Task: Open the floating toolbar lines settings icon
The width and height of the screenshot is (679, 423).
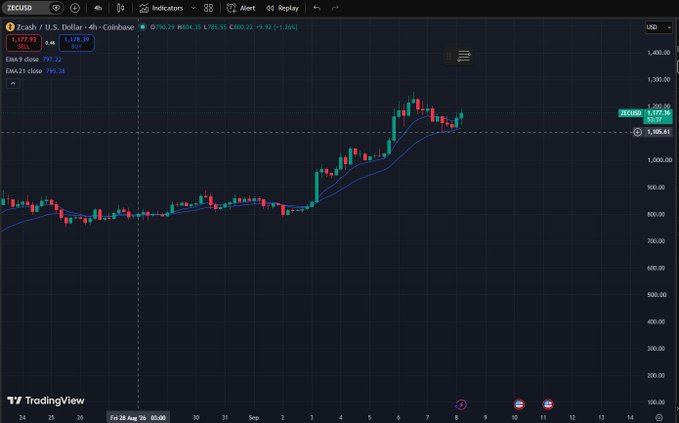Action: 464,56
